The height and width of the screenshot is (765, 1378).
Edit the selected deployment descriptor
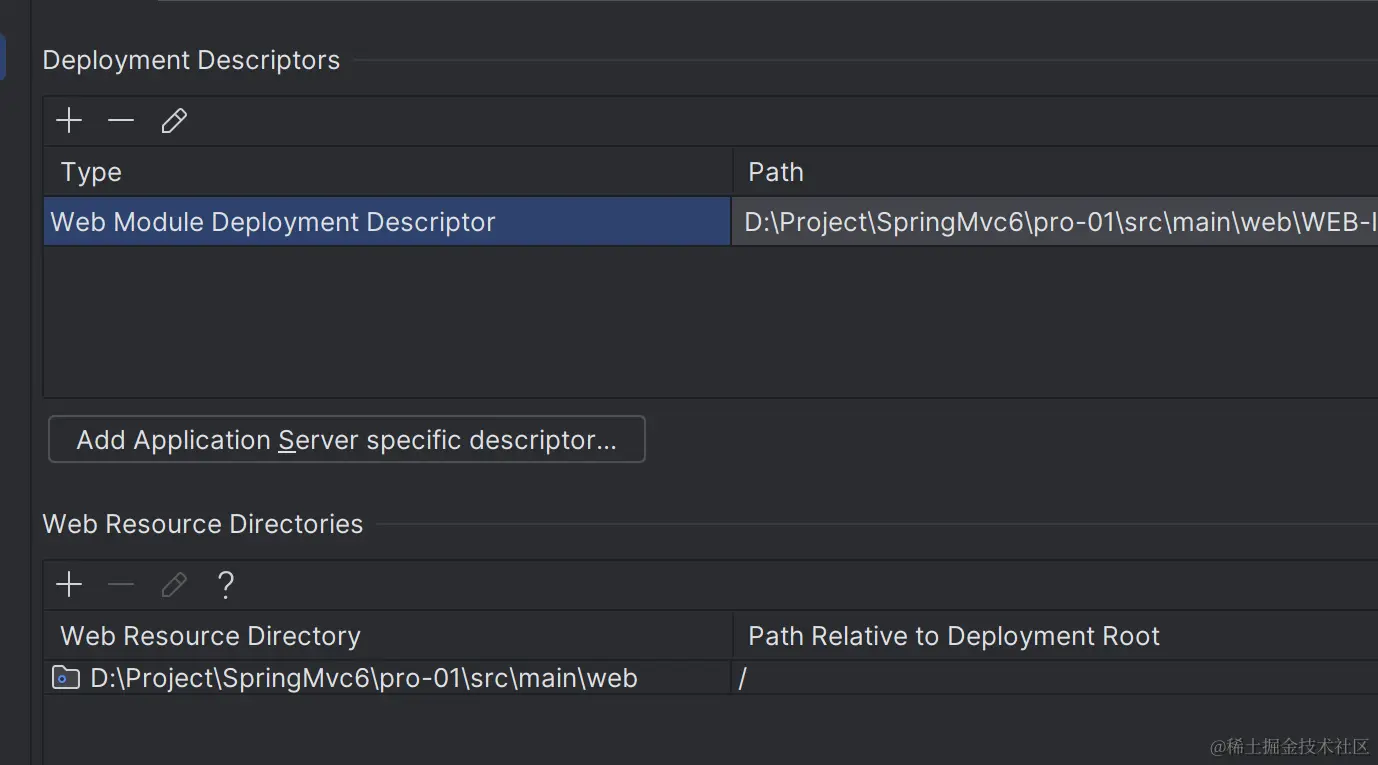(174, 121)
